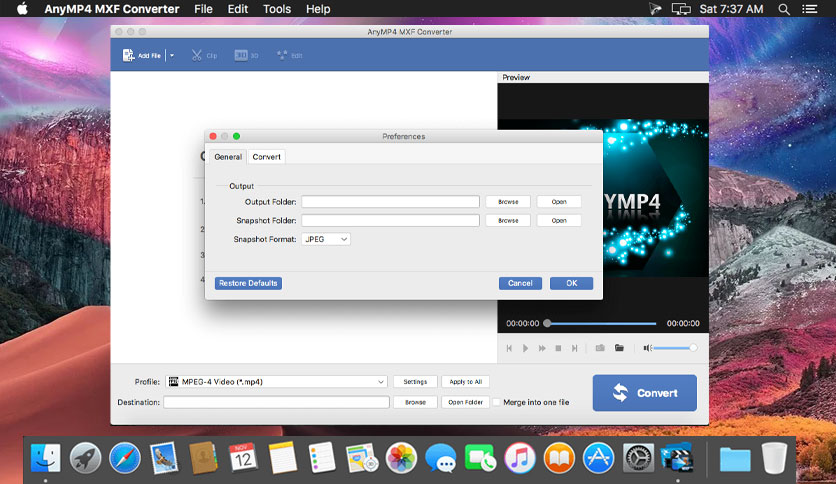Open the AnyMP4 MXF Converter app menu
Screen dimensions: 836x484
pyautogui.click(x=112, y=9)
